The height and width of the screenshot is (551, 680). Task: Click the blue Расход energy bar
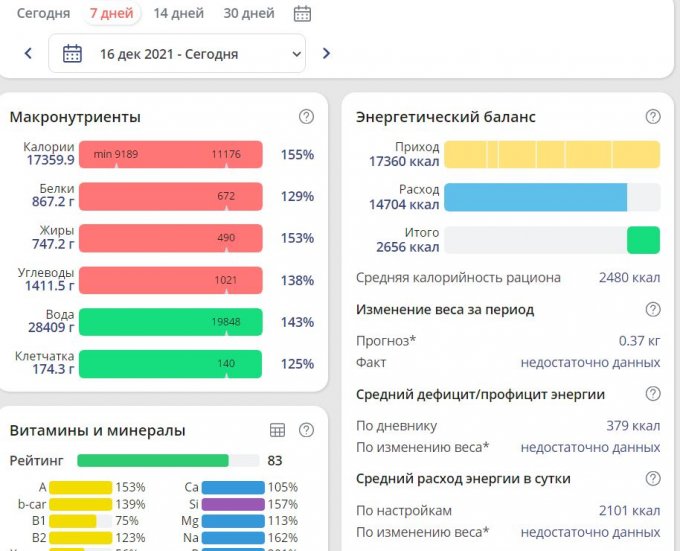point(535,197)
